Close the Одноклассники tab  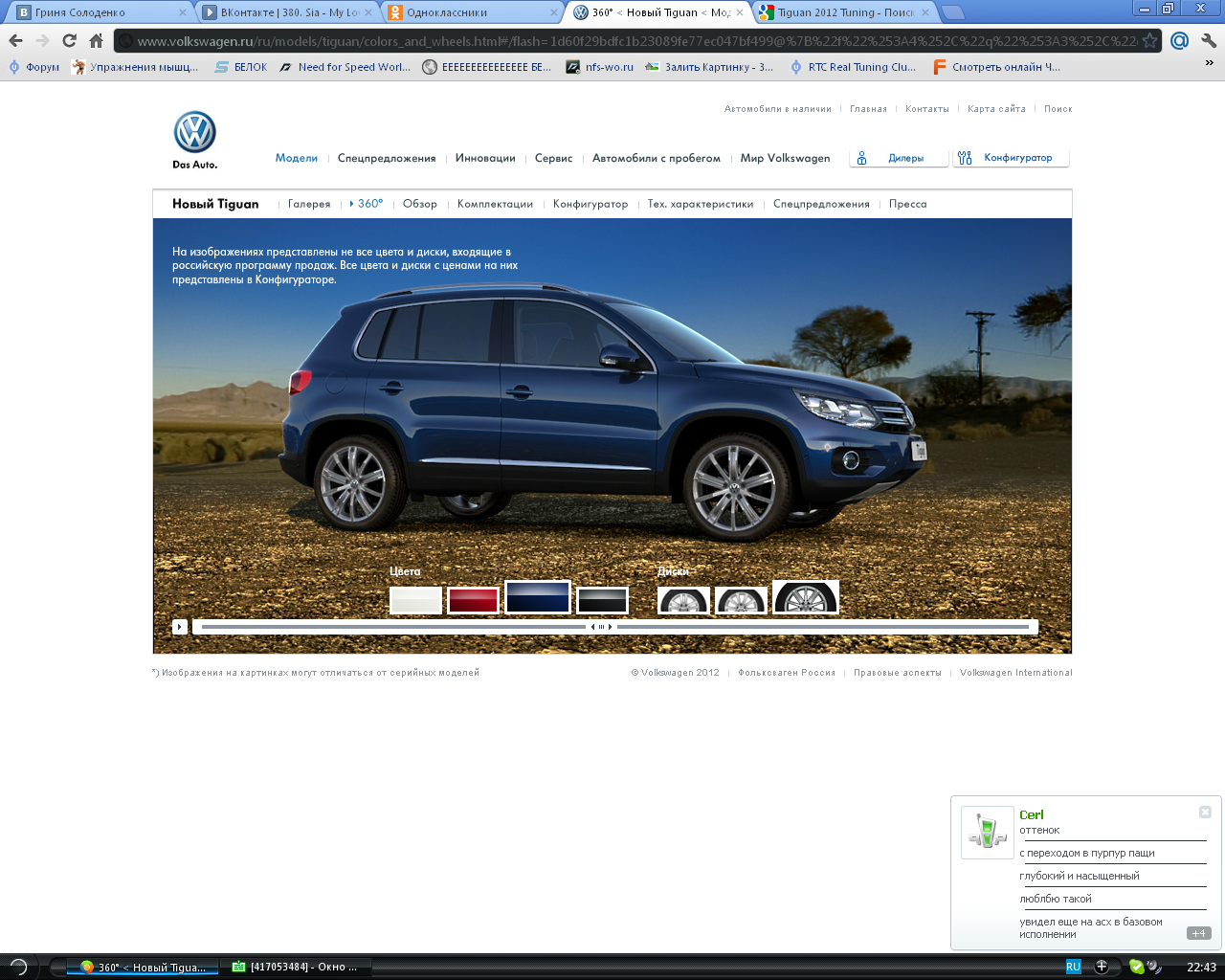click(553, 12)
